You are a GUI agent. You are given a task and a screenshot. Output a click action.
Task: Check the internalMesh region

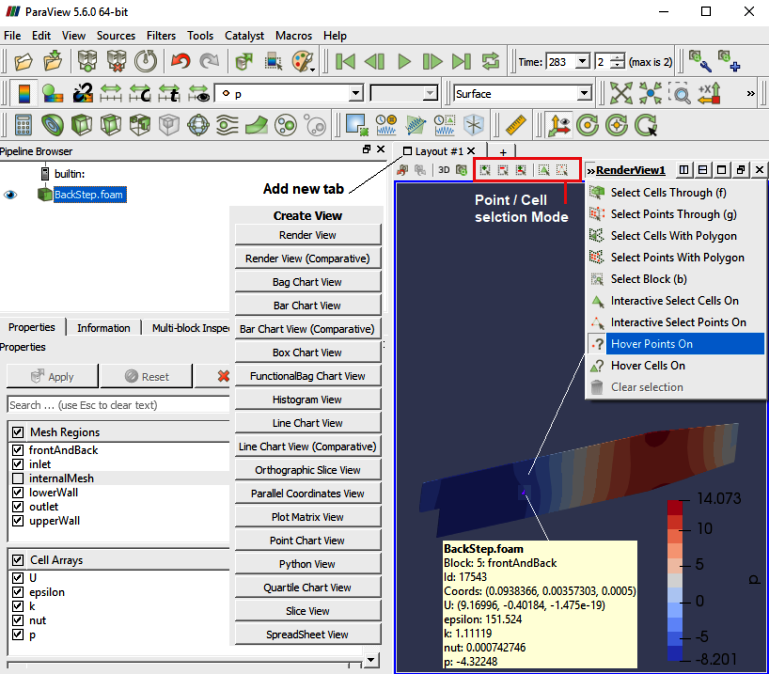tap(18, 478)
